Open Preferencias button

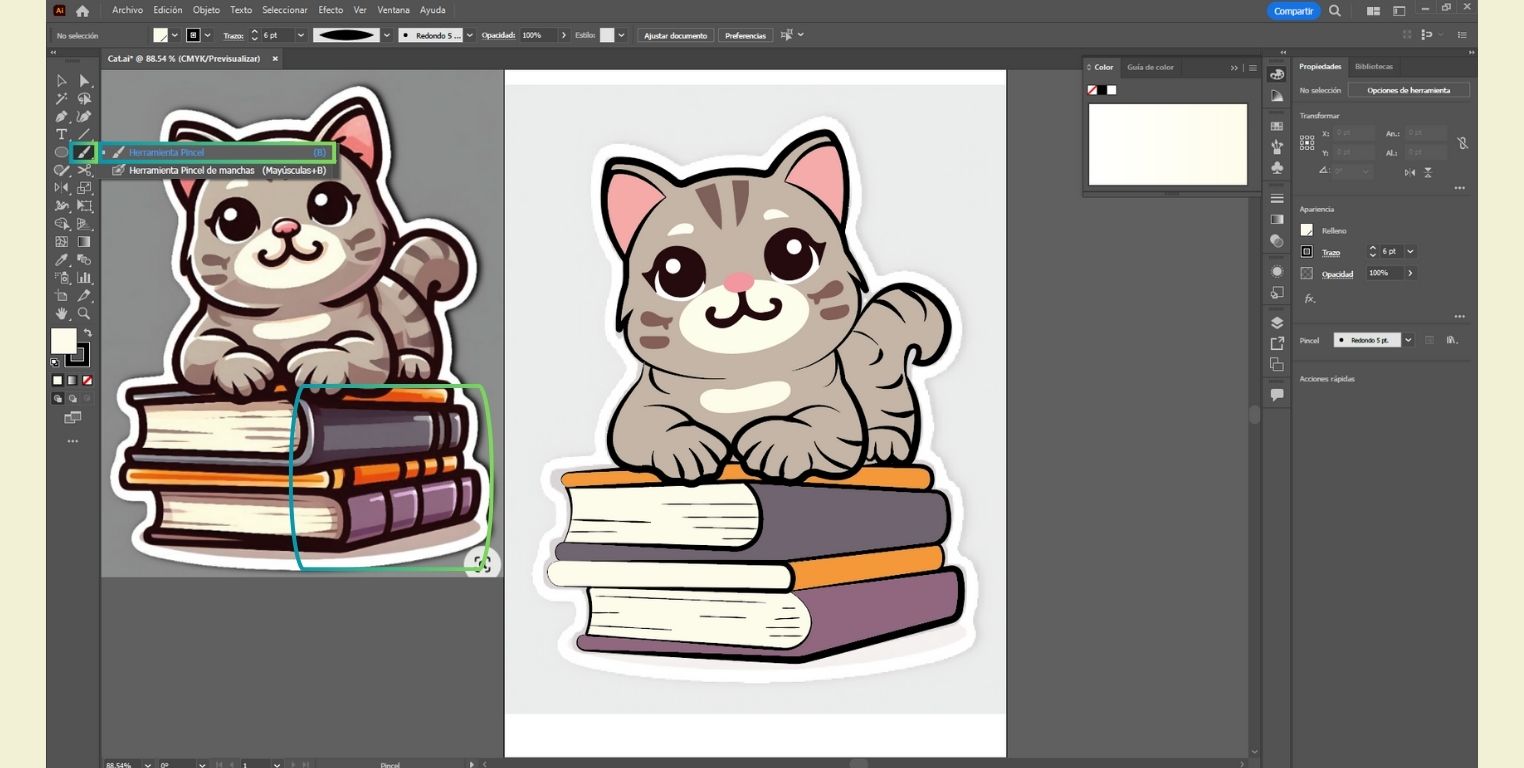tap(745, 35)
